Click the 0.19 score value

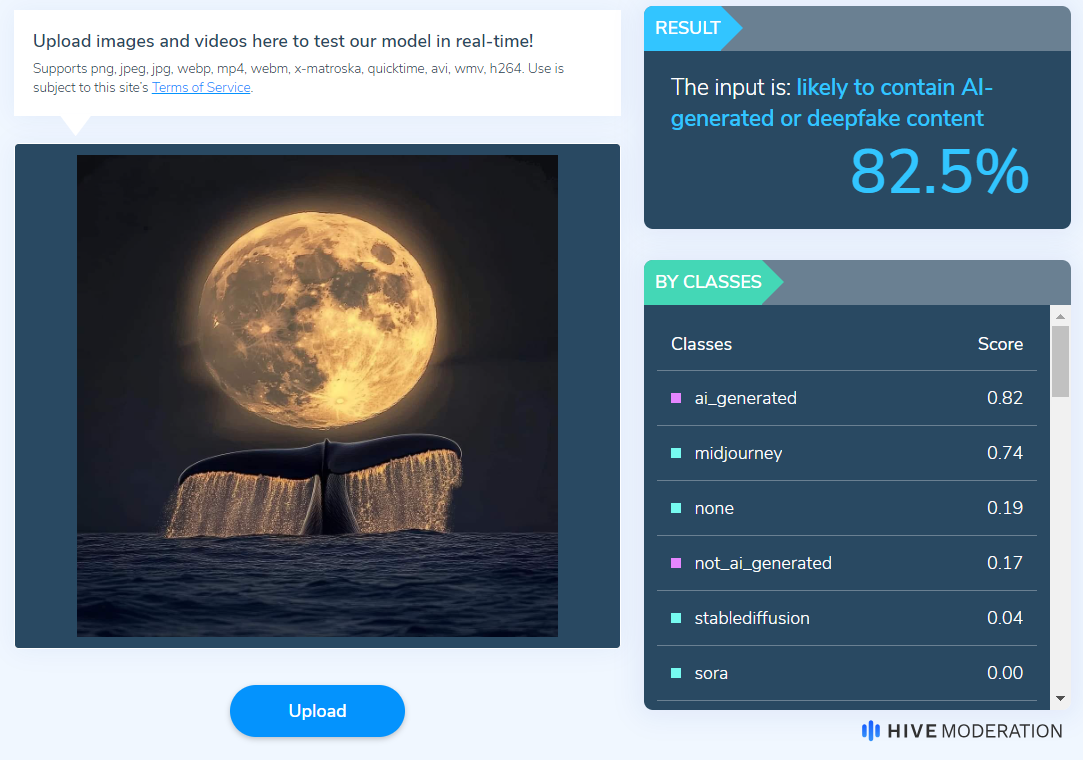(x=1005, y=508)
